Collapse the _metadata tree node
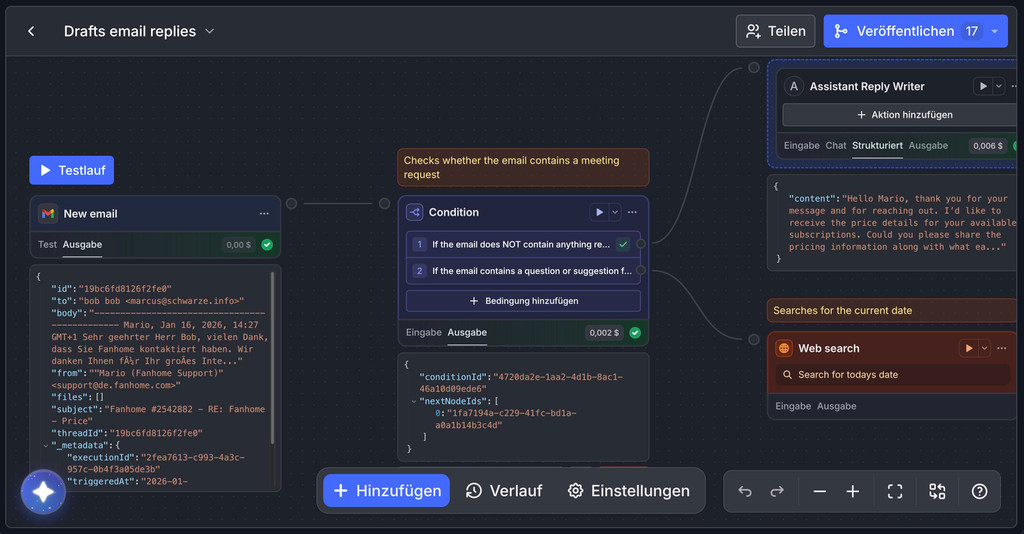 (44, 445)
